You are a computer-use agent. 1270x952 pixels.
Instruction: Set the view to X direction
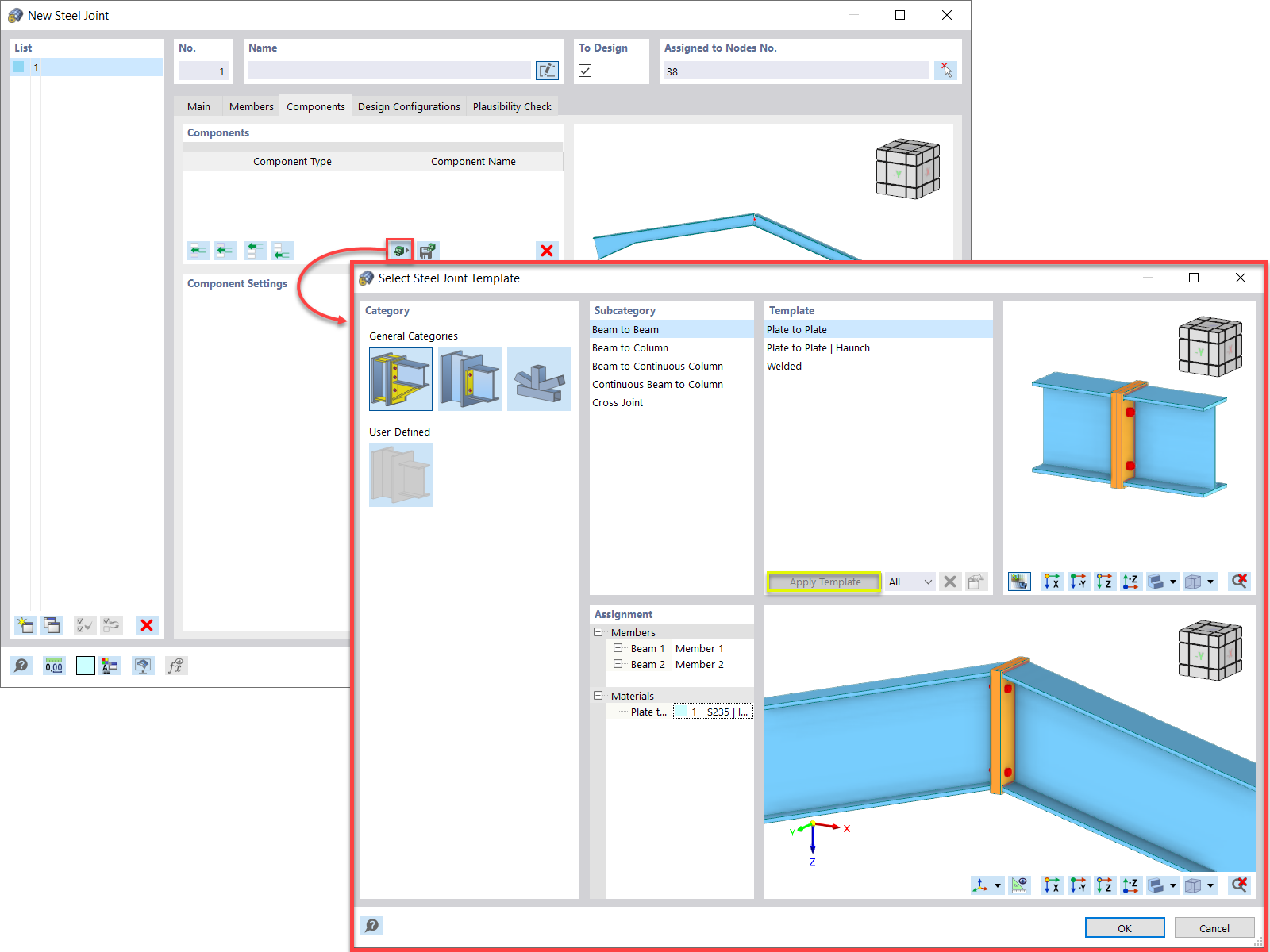coord(1052,582)
